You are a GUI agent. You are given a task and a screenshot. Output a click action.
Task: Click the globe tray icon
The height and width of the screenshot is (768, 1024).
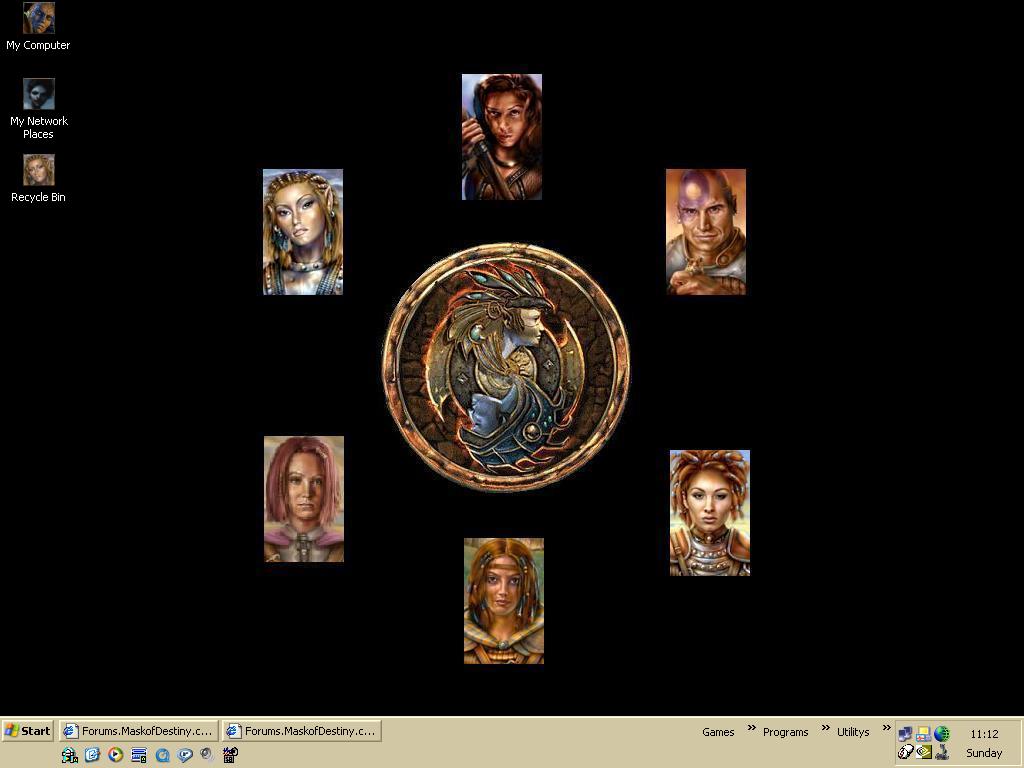pos(941,734)
